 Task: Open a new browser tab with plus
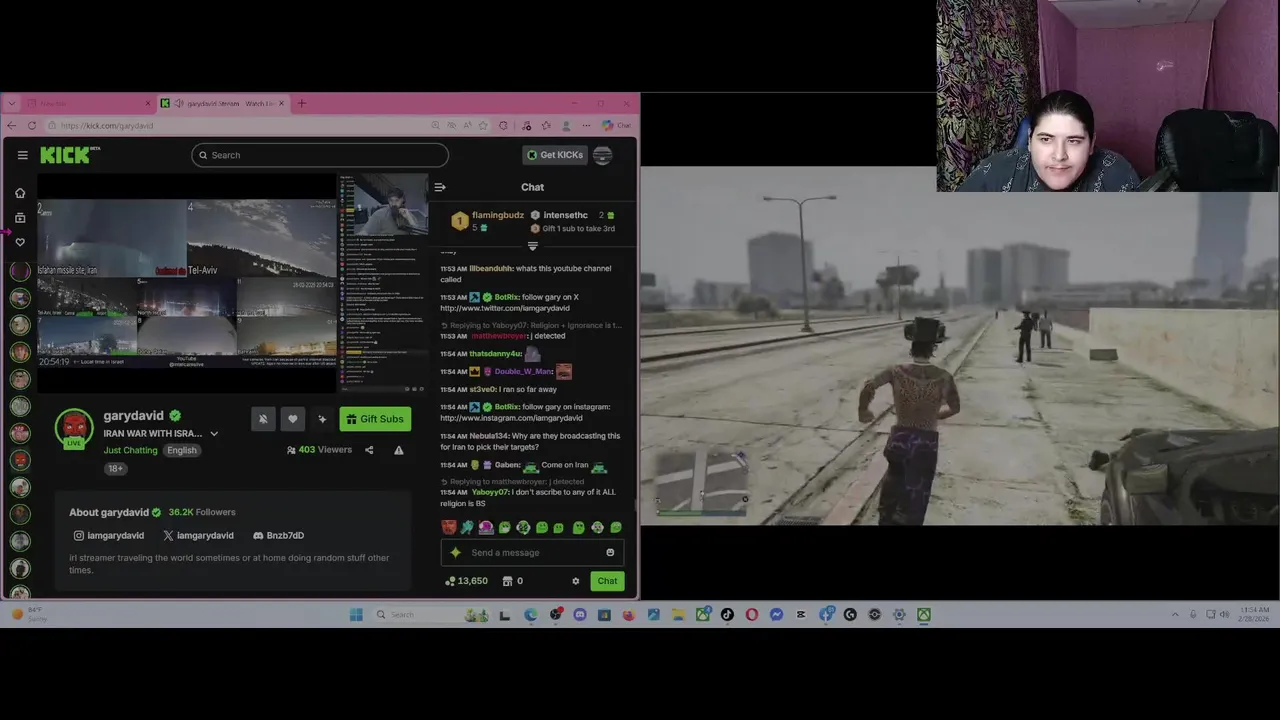coord(301,103)
